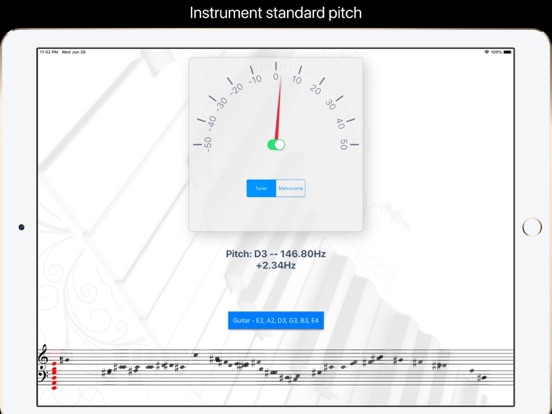Click the red stacked notes on the staff
552x414 pixels.
54,376
